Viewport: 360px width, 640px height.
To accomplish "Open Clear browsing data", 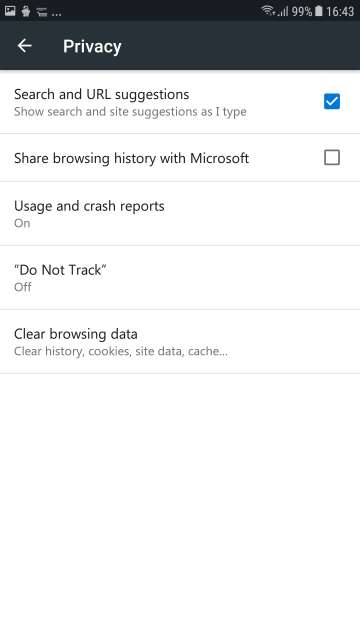I will pyautogui.click(x=180, y=341).
